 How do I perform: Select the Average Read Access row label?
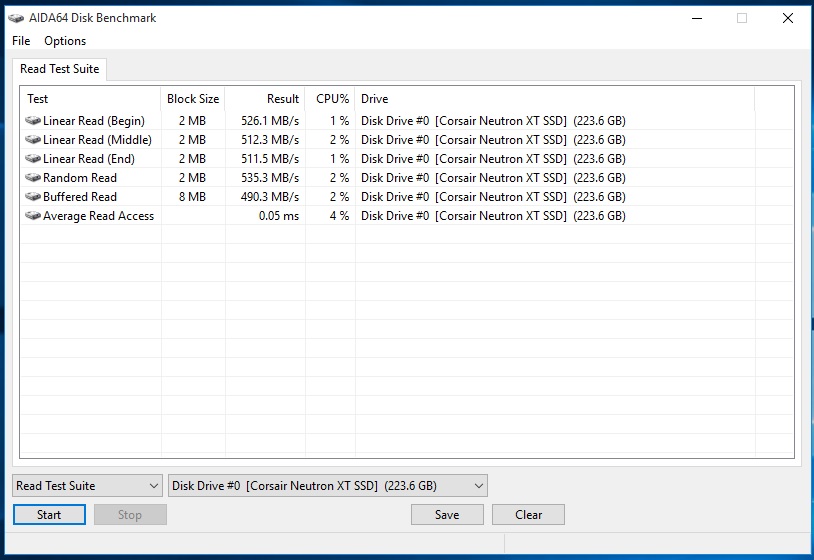[99, 216]
